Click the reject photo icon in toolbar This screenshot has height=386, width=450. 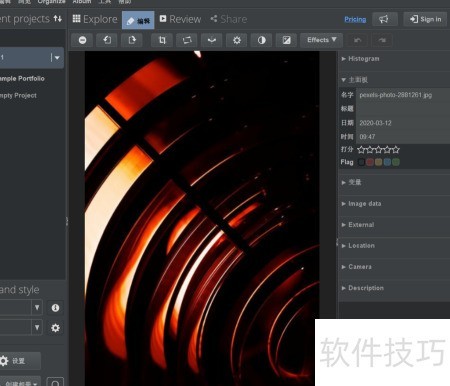coord(82,40)
